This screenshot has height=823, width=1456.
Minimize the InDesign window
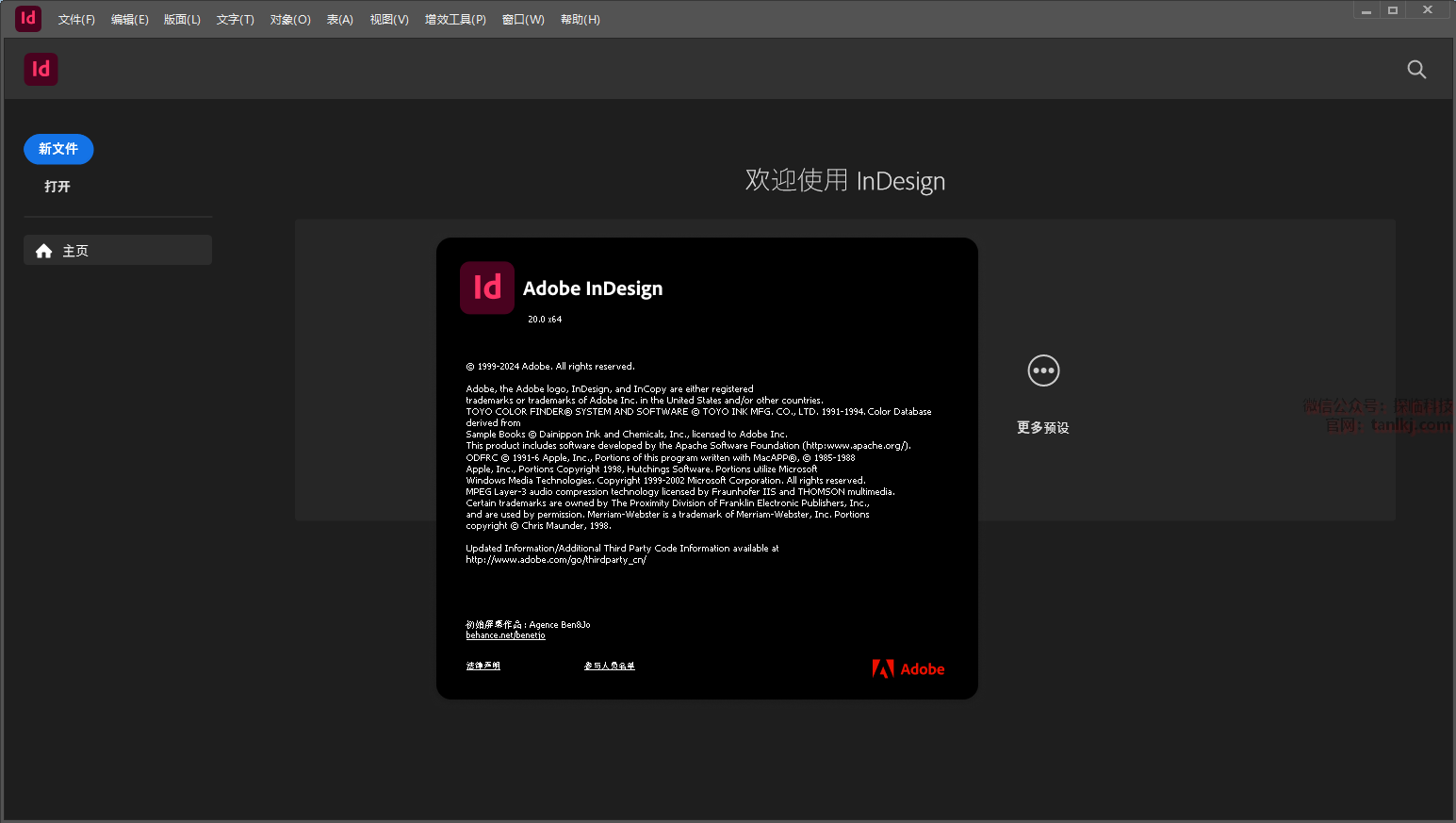point(1366,10)
